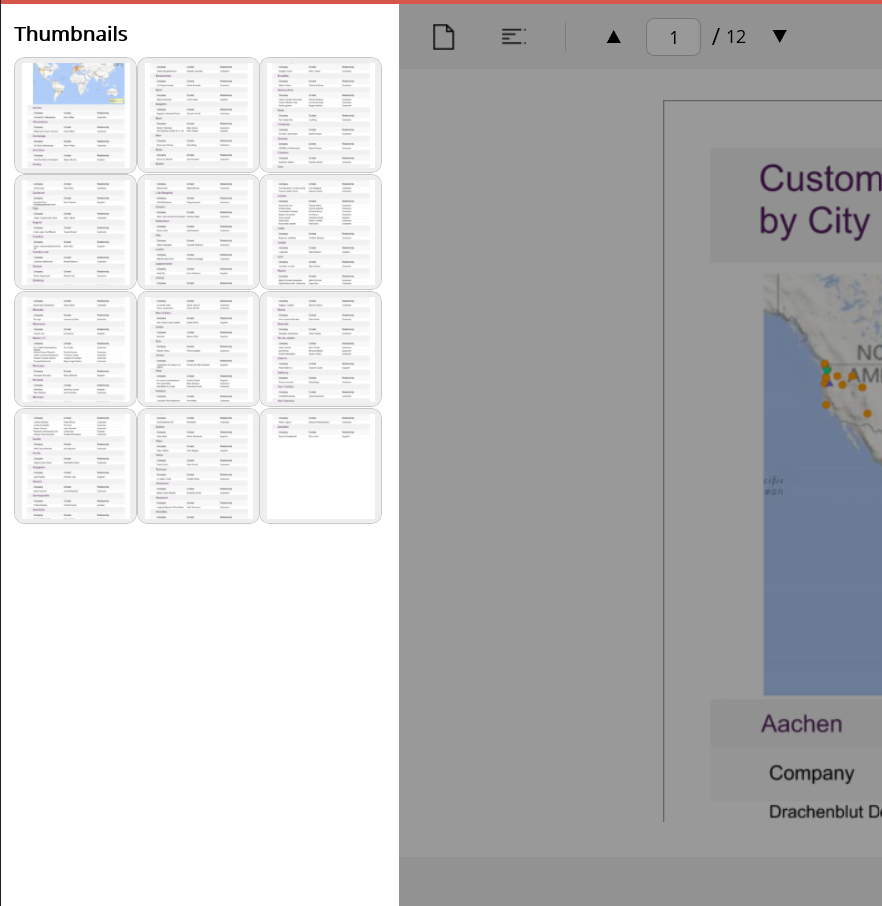The height and width of the screenshot is (906, 882).
Task: Click the Aachen city heading
Action: point(801,723)
